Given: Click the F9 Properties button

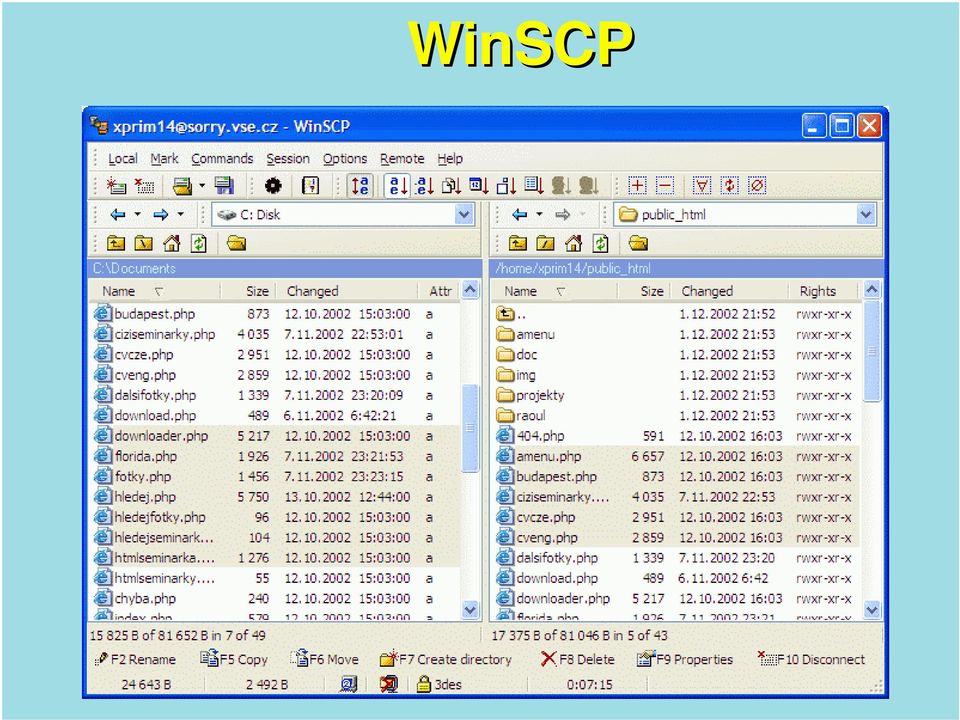Looking at the screenshot, I should [x=684, y=659].
